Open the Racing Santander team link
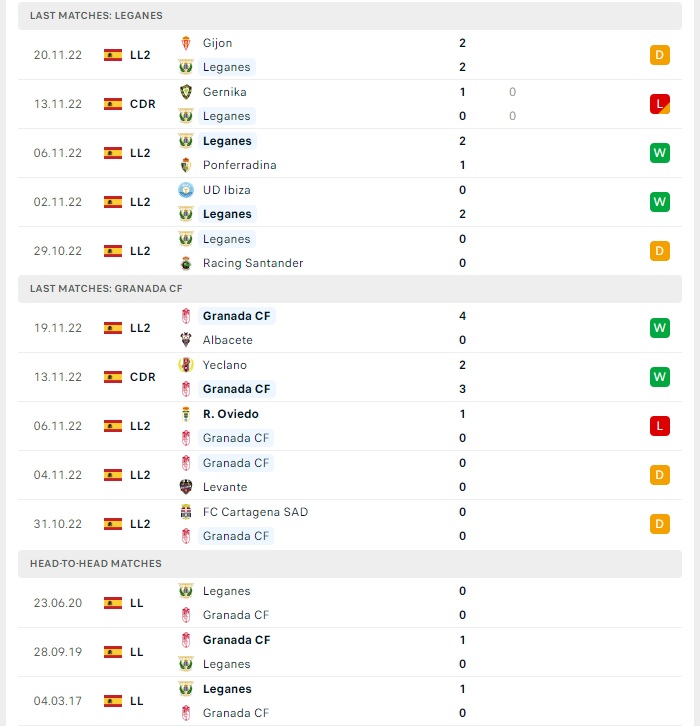The height and width of the screenshot is (726, 700). [253, 263]
